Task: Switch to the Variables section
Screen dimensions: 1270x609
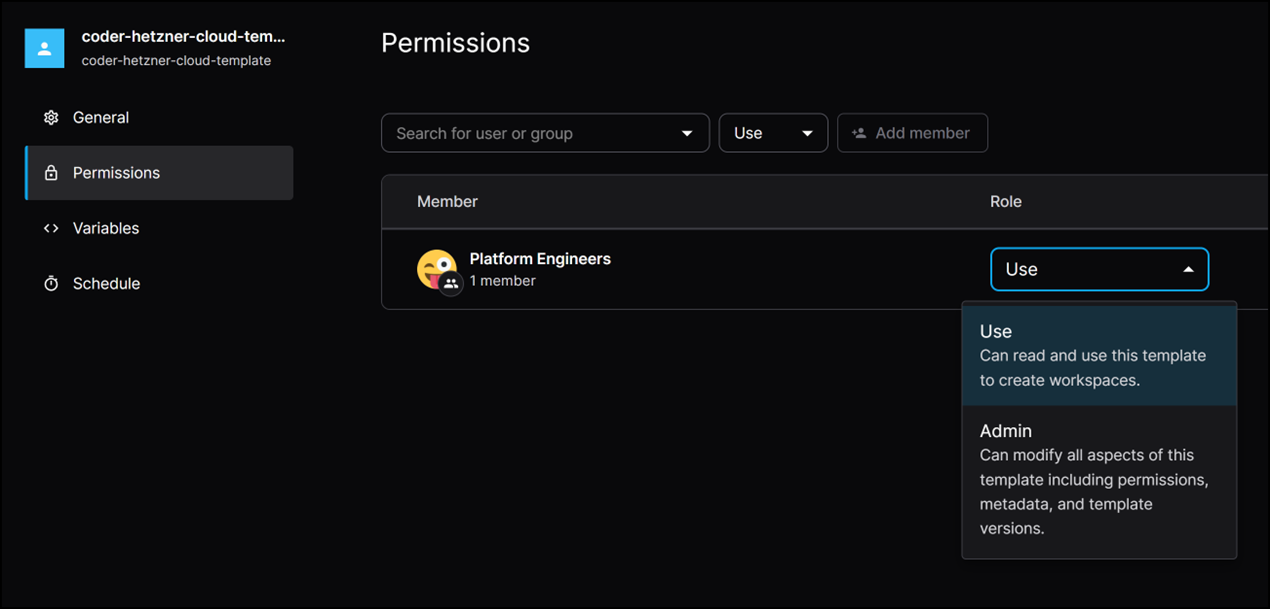Action: click(x=105, y=228)
